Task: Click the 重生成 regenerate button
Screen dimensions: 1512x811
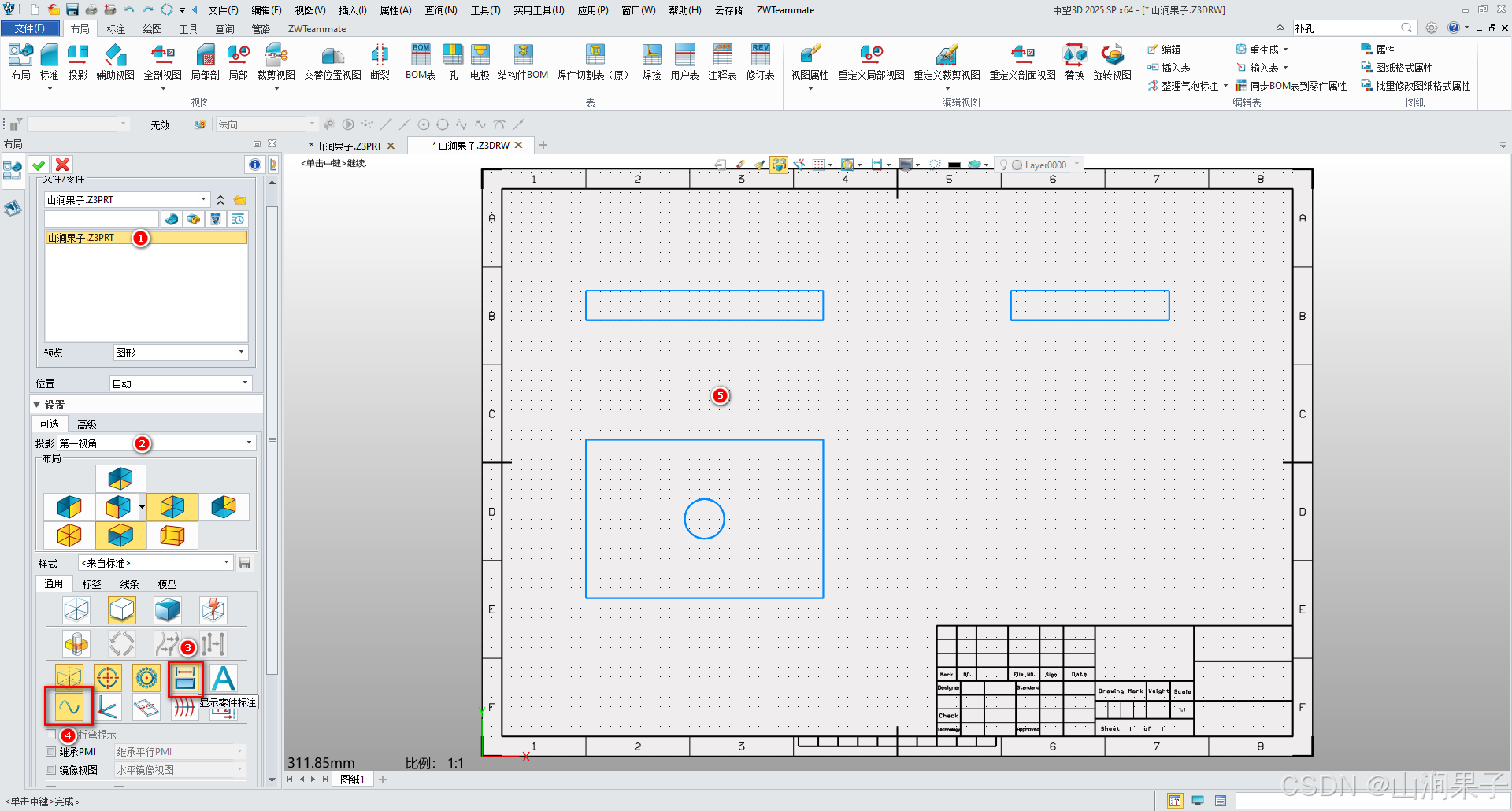Action: pos(1258,50)
